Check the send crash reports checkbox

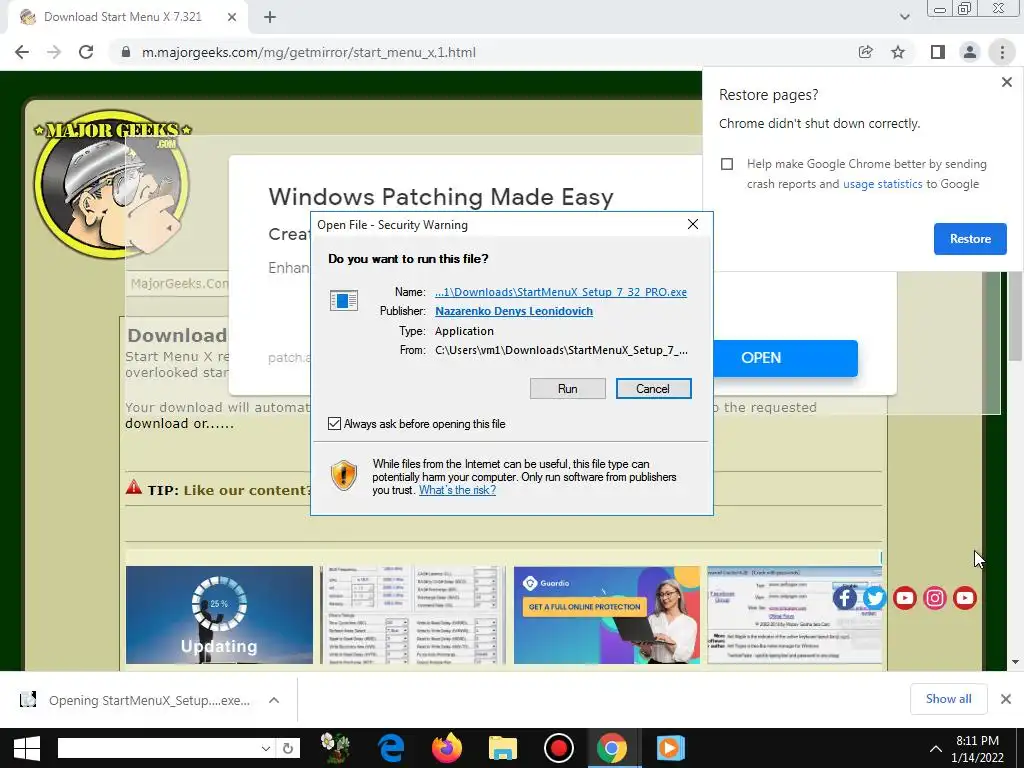(x=727, y=164)
